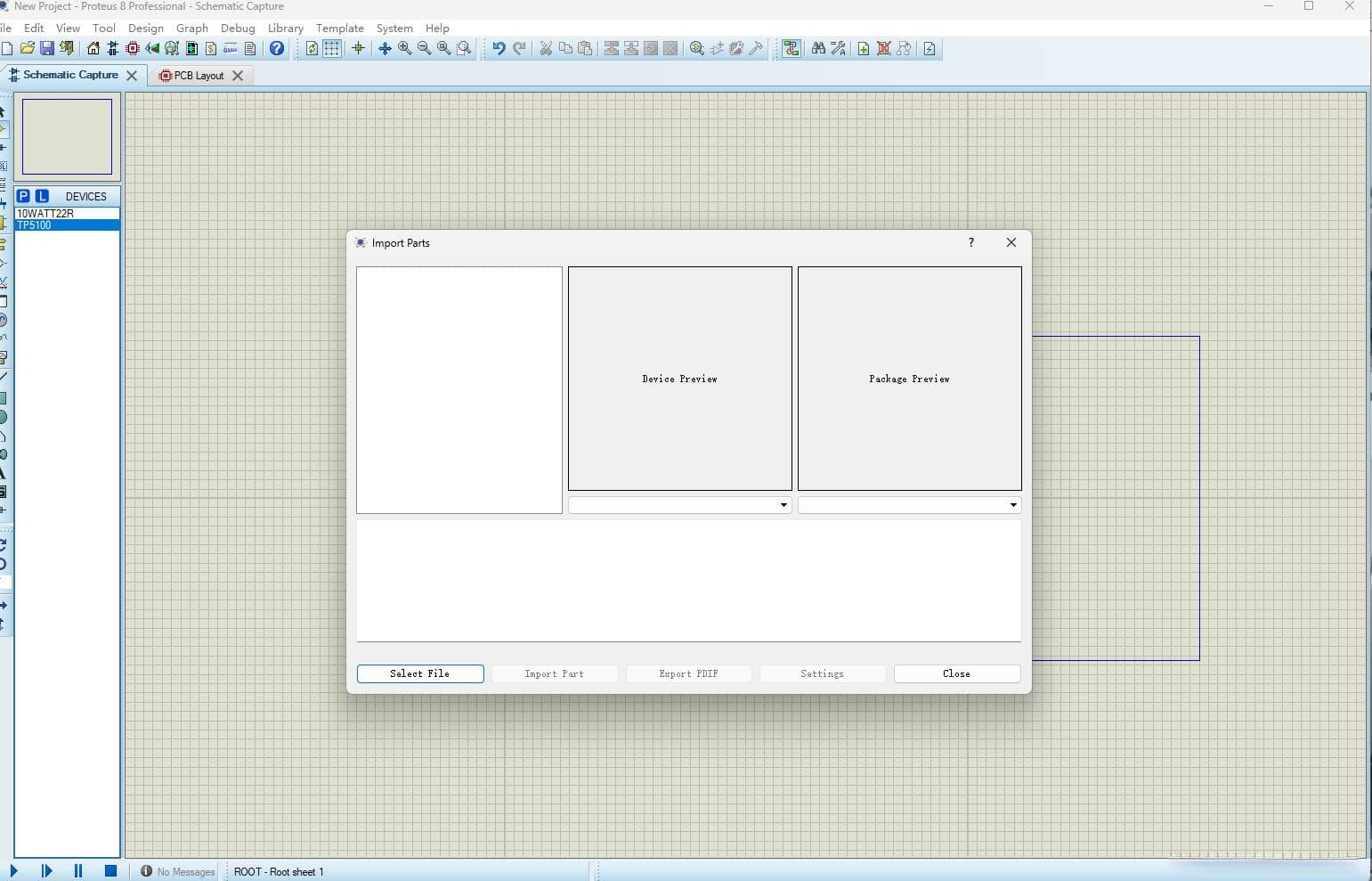Viewport: 1372px width, 881px height.
Task: Select 10WATT22R in the devices list
Action: pos(68,214)
